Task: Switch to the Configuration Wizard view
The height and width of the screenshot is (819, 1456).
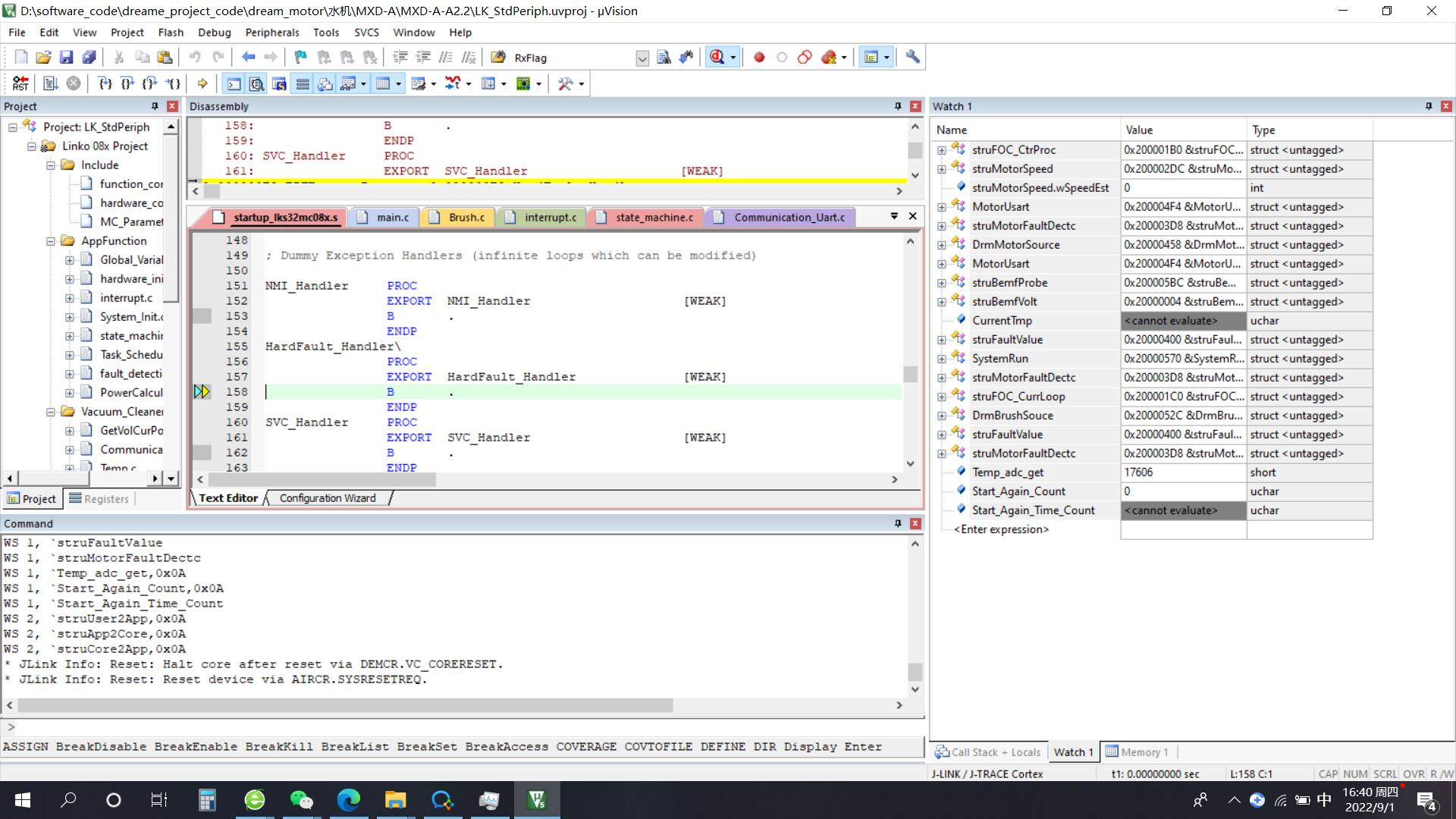Action: 328,498
